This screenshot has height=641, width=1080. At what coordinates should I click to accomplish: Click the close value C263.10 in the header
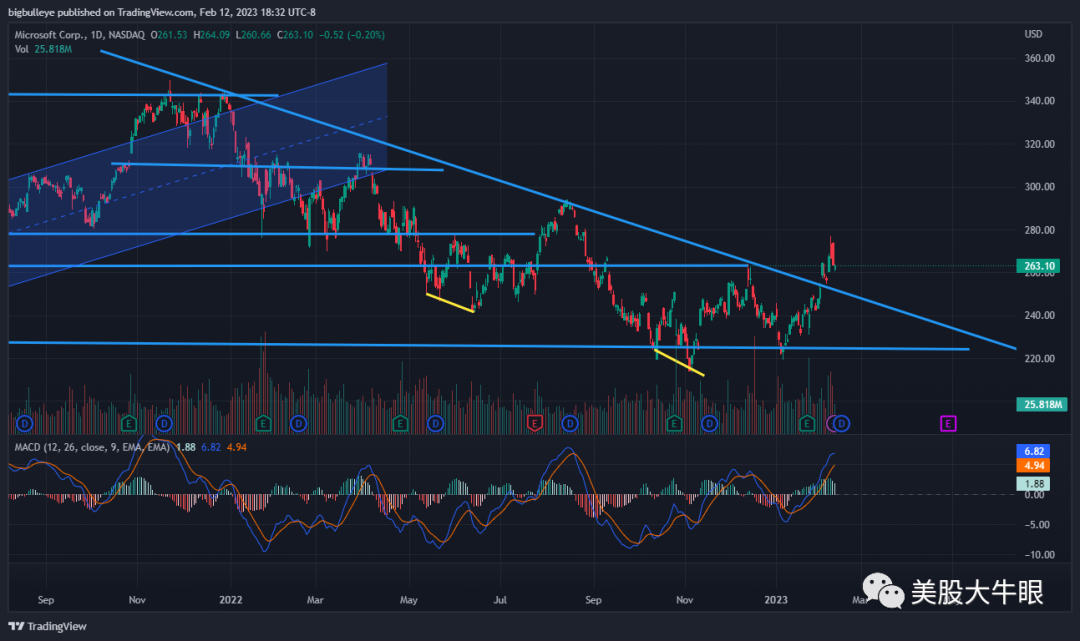[295, 34]
